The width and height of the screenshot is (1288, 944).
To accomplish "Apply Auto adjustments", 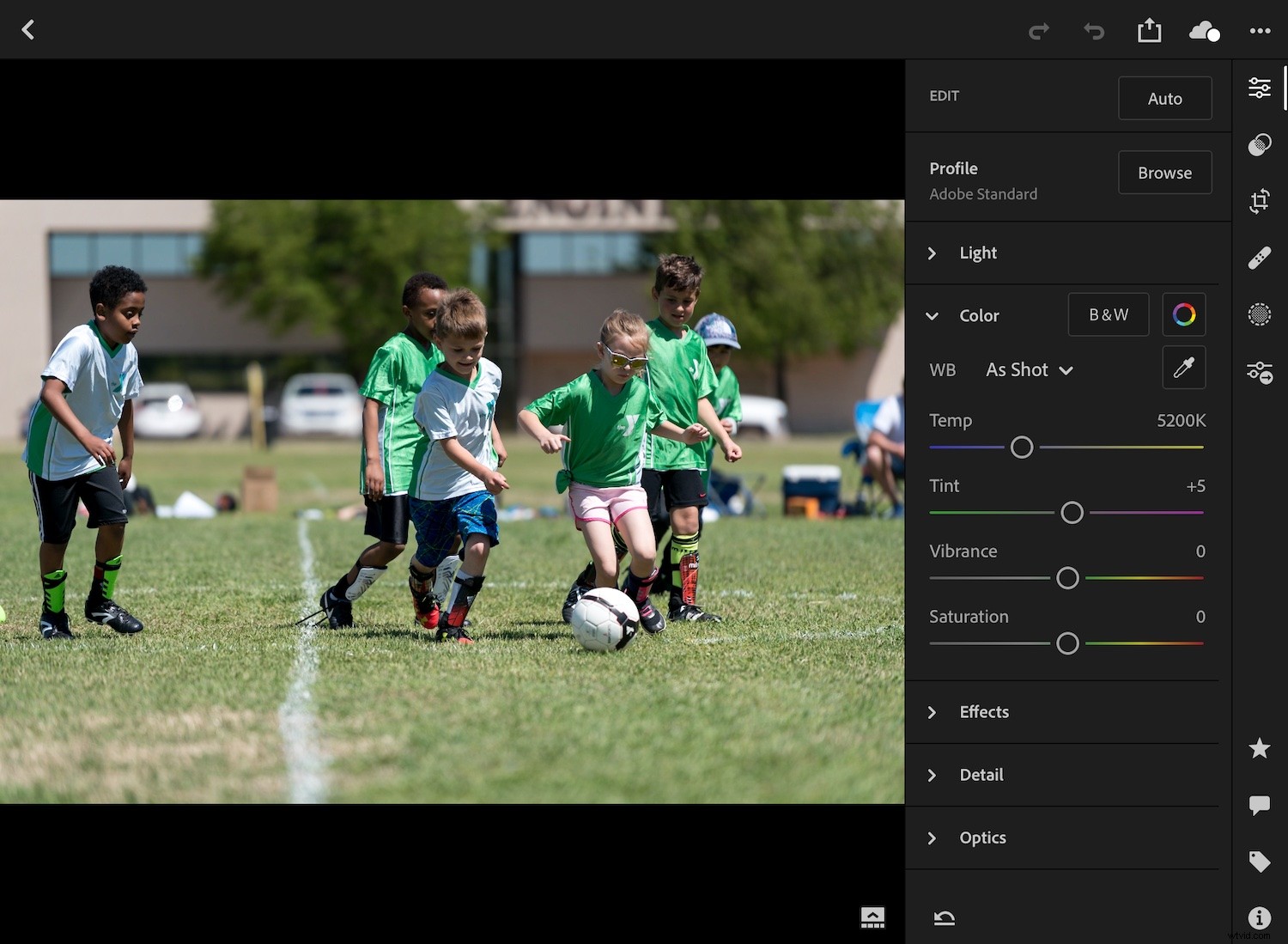I will 1165,97.
